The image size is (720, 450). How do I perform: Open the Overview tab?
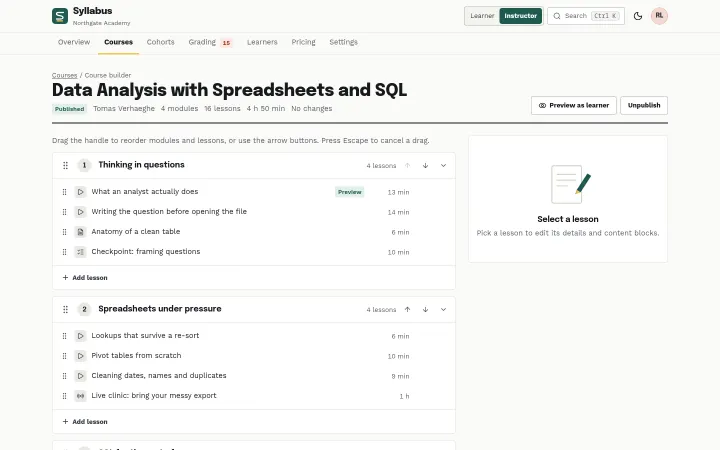click(74, 42)
